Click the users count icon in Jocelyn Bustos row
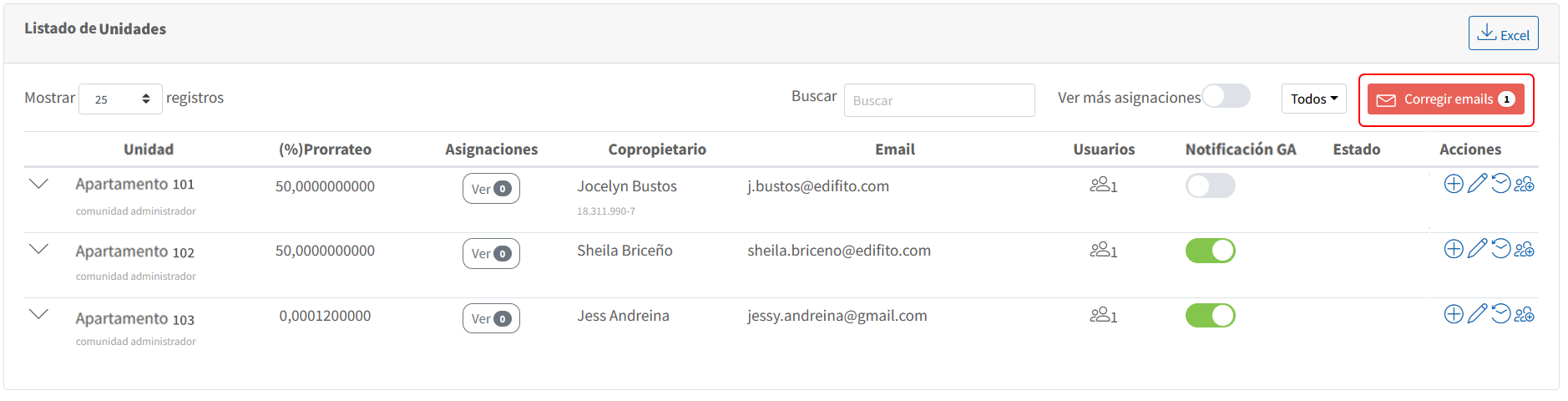This screenshot has width=1568, height=401. click(x=1103, y=185)
